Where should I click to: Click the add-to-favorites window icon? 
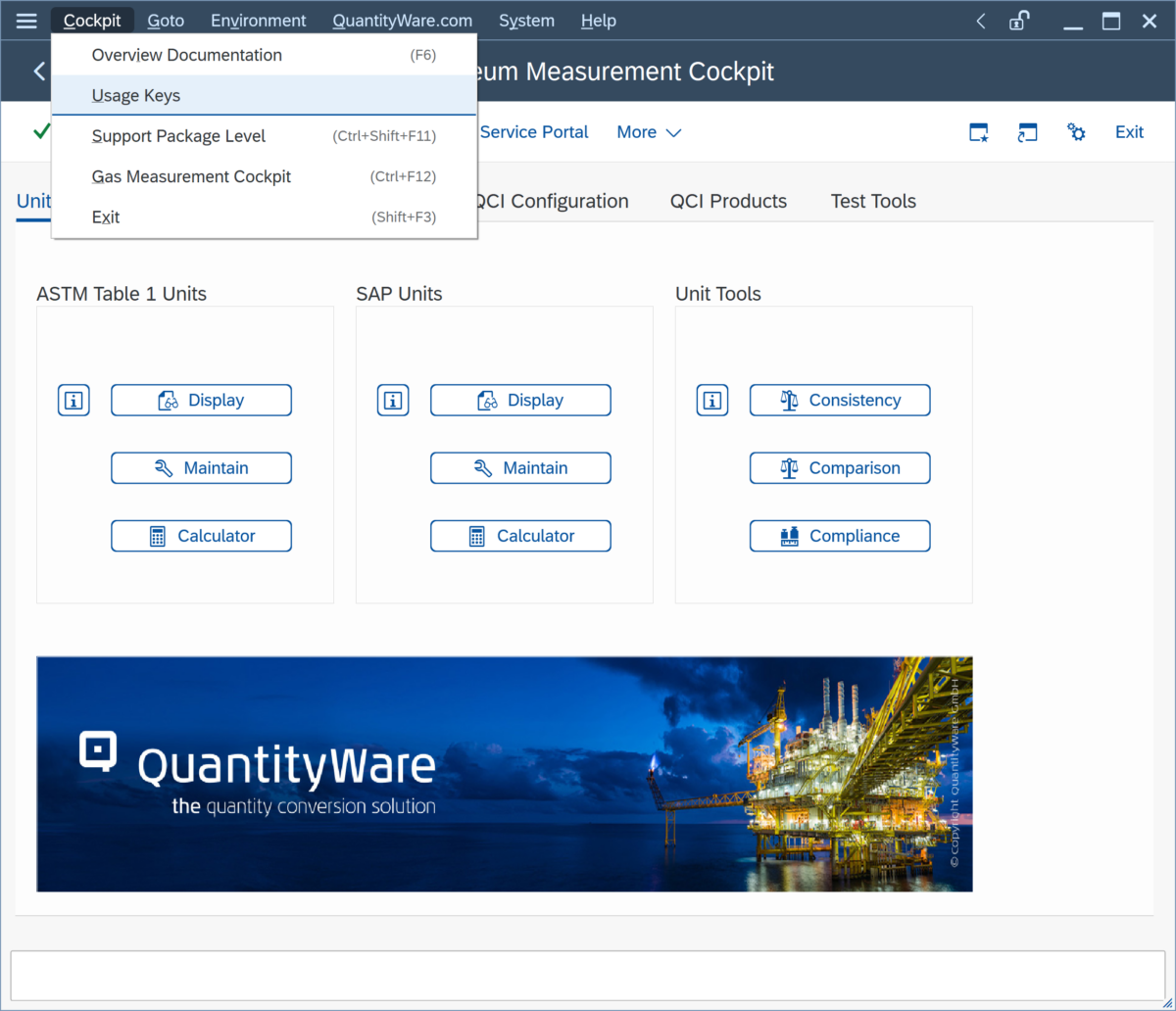[978, 131]
